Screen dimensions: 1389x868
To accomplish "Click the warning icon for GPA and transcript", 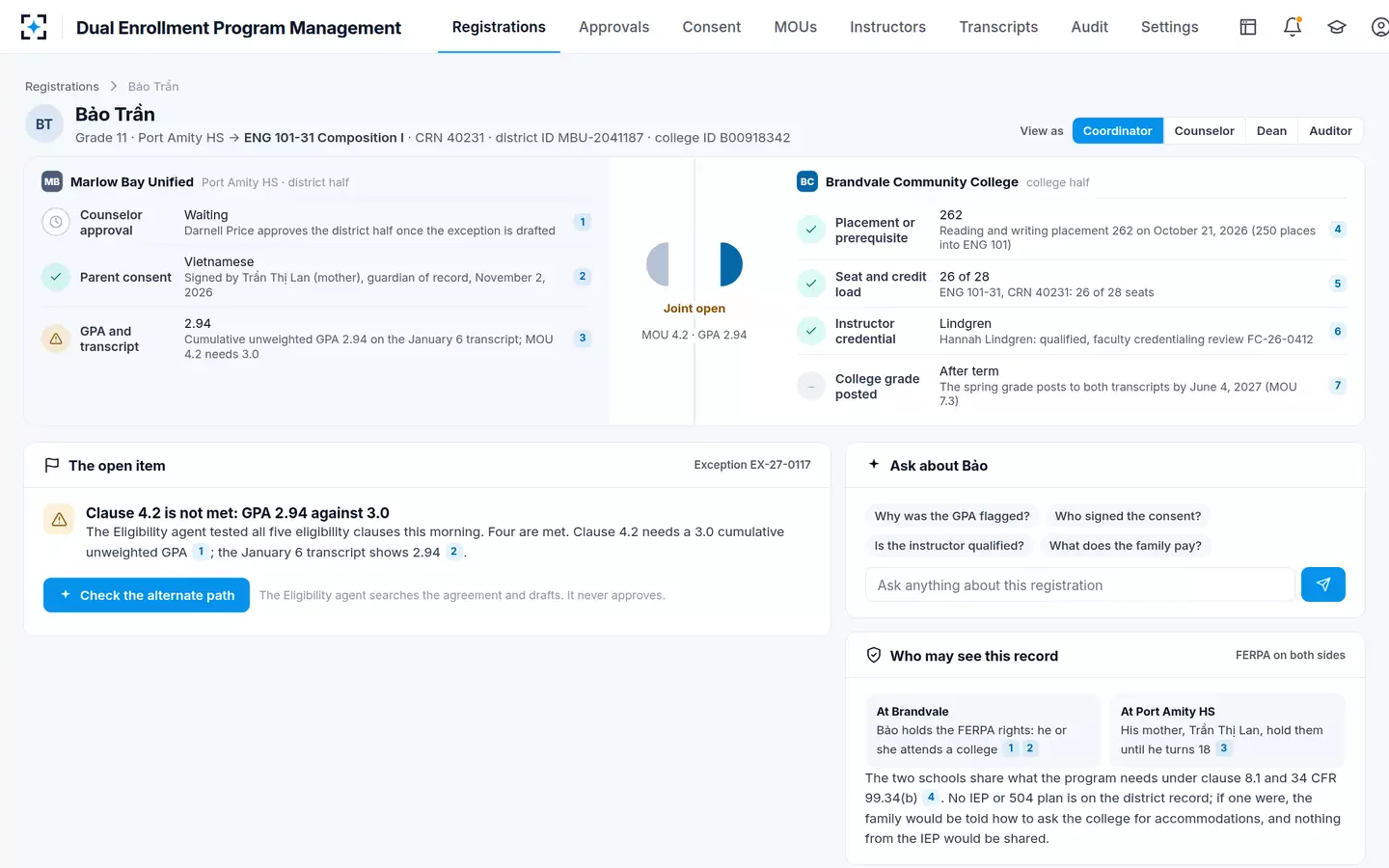I will tap(56, 339).
